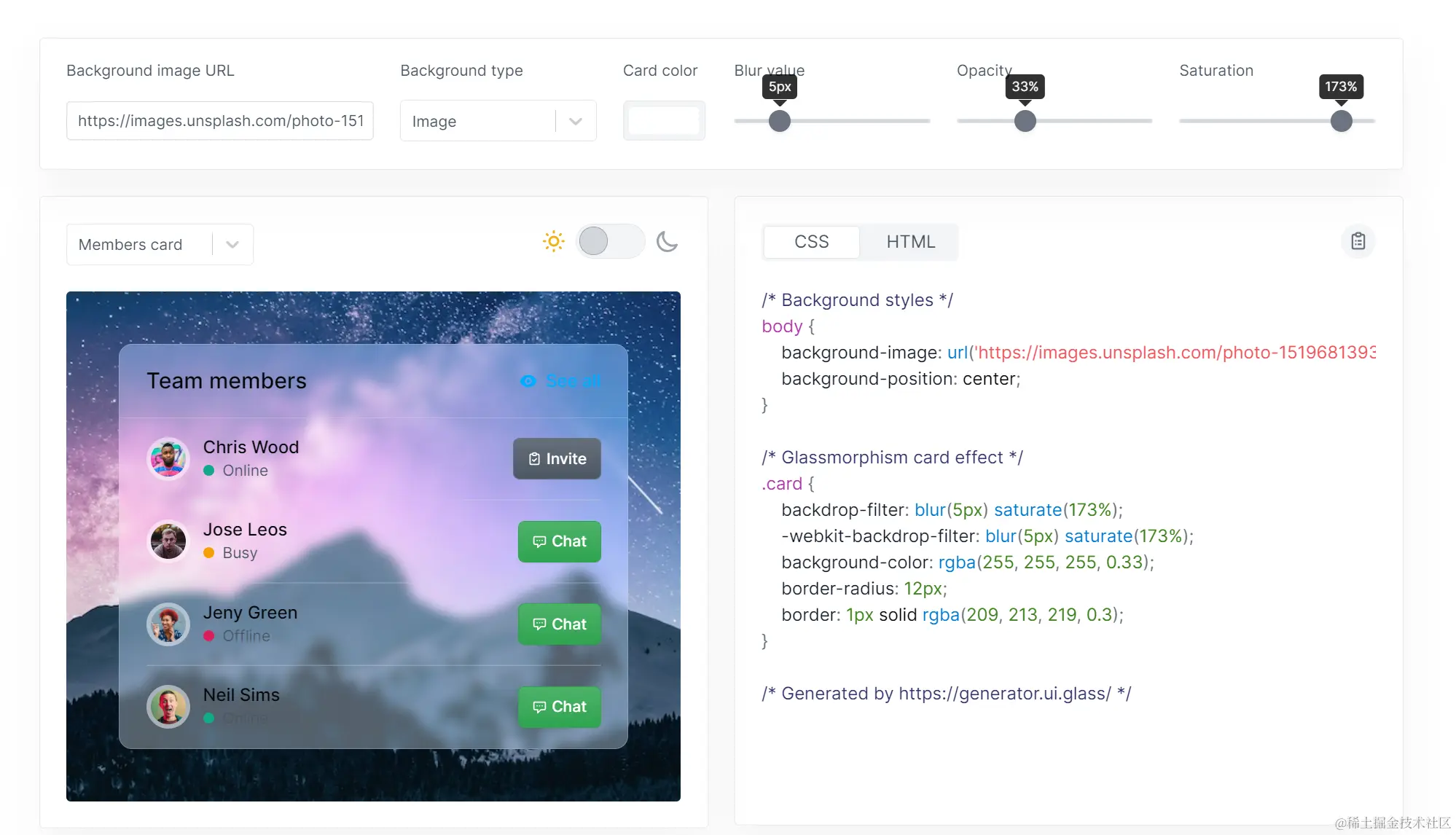Click Chat button next to Jose Leos
Viewport: 1456px width, 835px height.
point(559,541)
